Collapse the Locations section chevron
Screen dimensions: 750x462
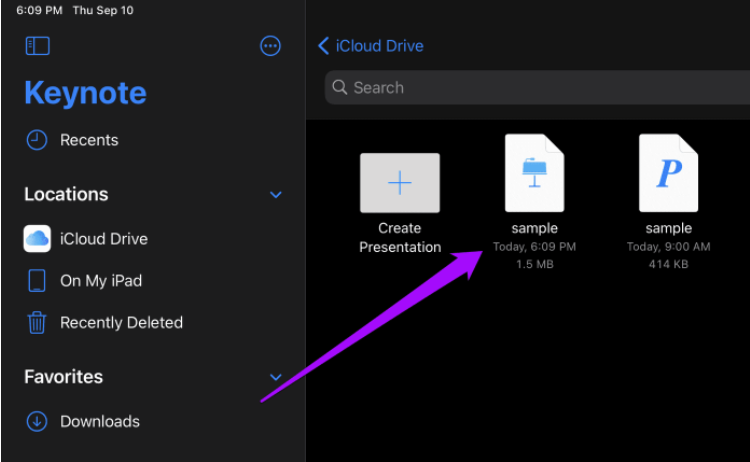(276, 195)
